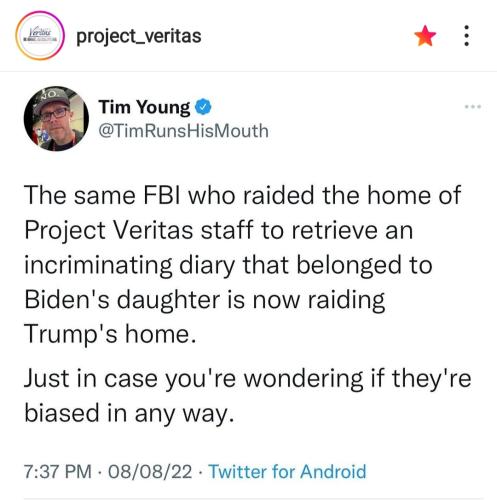Click the Tim Young display name
497x500 pixels.
coord(144,108)
